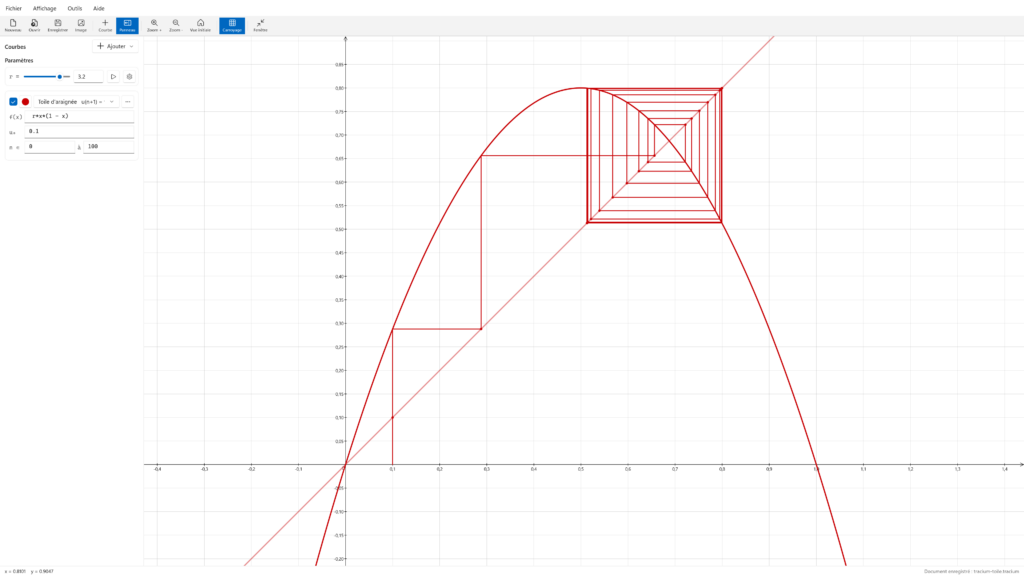The image size is (1024, 576).
Task: Zoom in with Zoom + icon
Action: point(154,25)
